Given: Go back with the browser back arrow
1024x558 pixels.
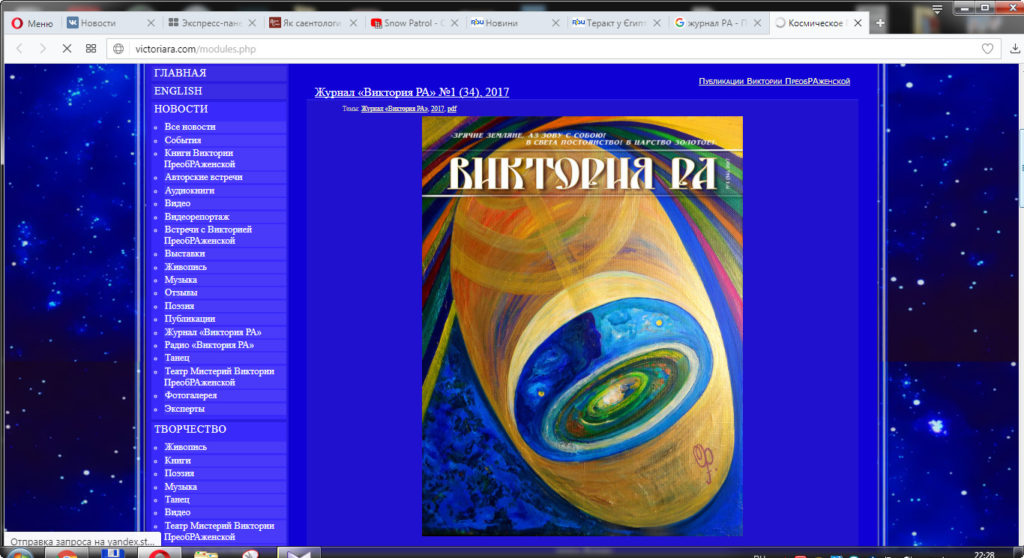Looking at the screenshot, I should 20,48.
